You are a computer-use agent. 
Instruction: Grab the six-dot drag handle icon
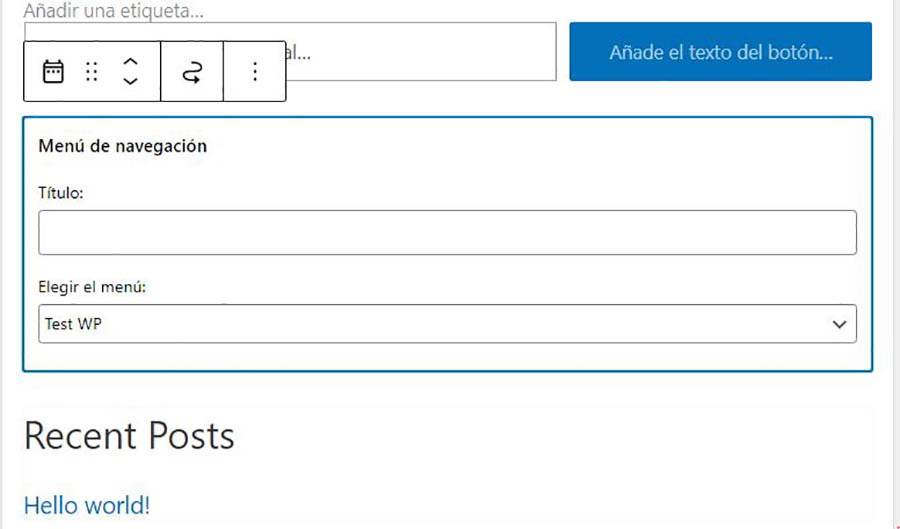click(x=92, y=72)
